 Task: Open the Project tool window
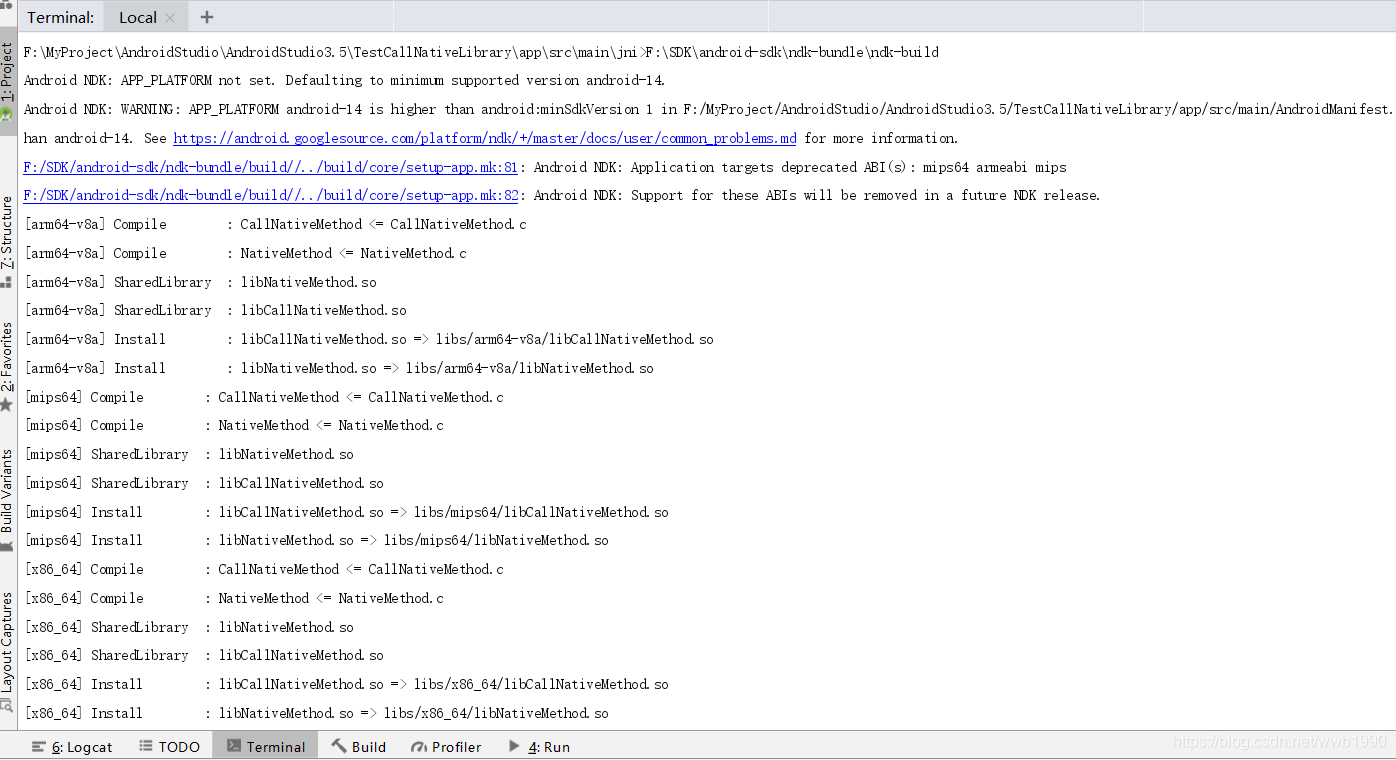point(7,80)
